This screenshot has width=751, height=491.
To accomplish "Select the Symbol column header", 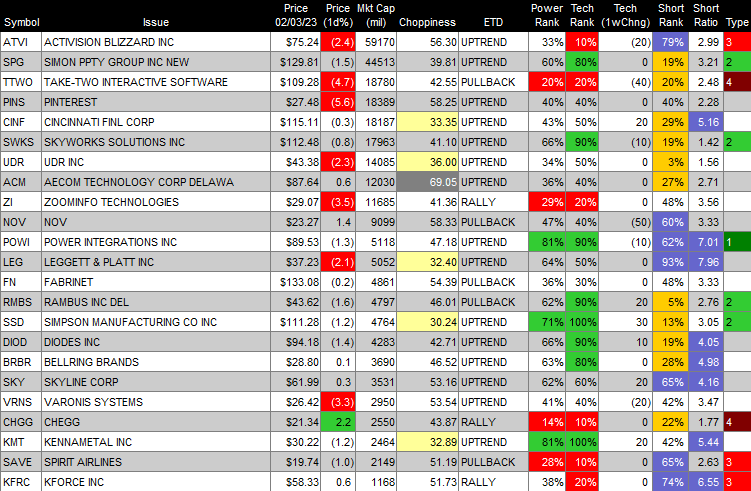I will click(x=21, y=22).
